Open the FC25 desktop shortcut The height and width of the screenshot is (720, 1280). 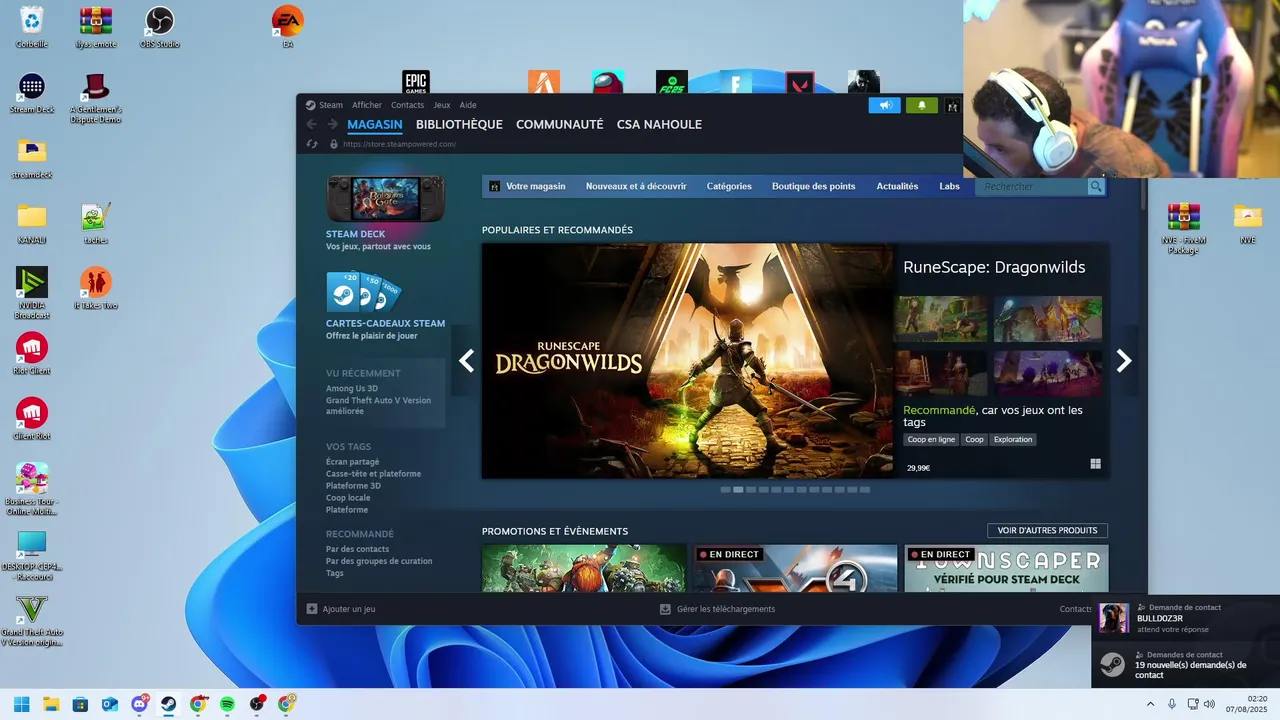point(672,82)
